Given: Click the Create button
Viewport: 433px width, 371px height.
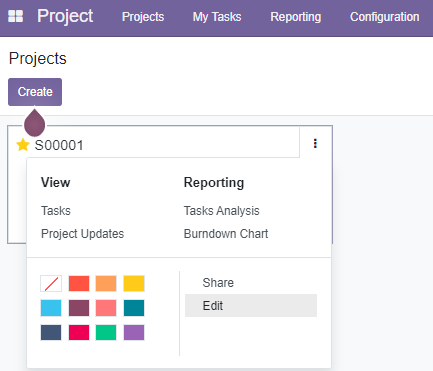Looking at the screenshot, I should click(35, 92).
